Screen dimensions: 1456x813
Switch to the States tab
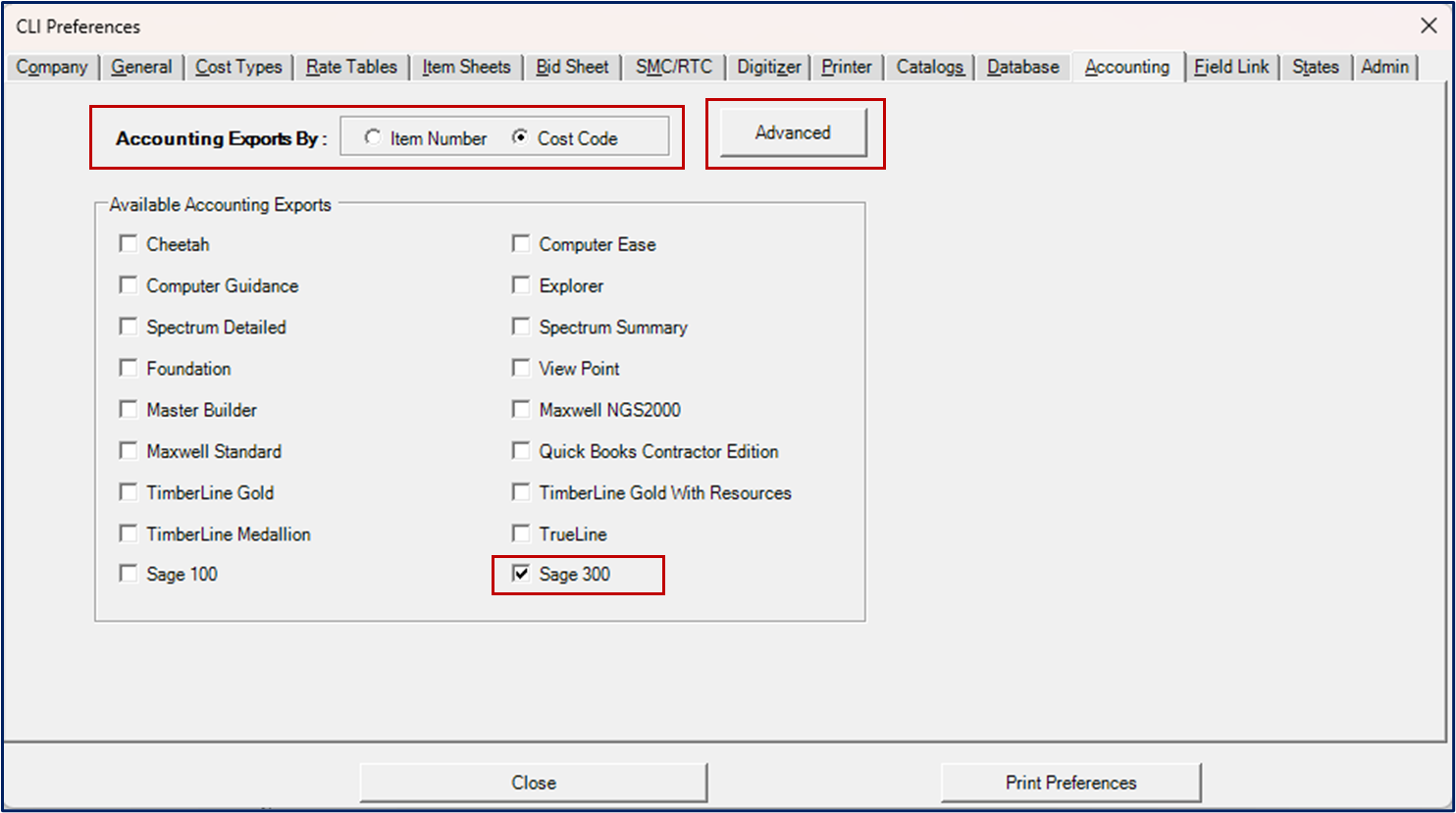point(1316,67)
